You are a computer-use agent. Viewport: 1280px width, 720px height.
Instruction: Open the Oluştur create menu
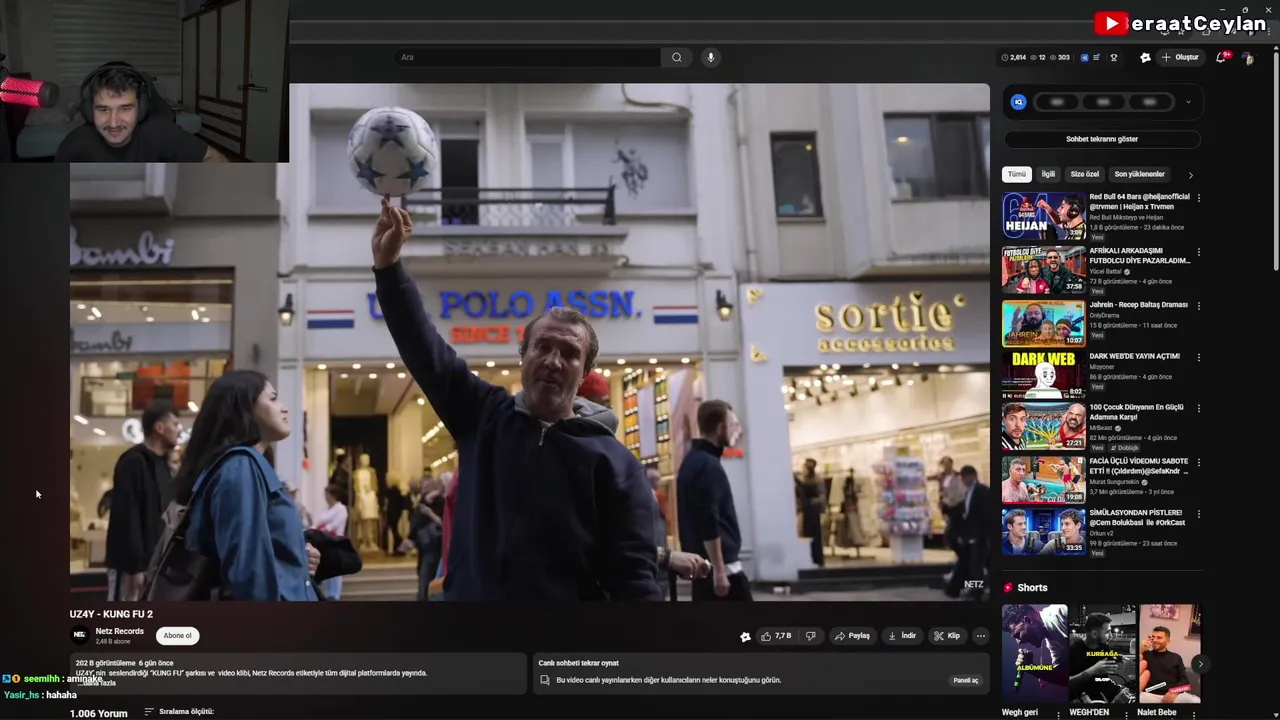click(1180, 58)
